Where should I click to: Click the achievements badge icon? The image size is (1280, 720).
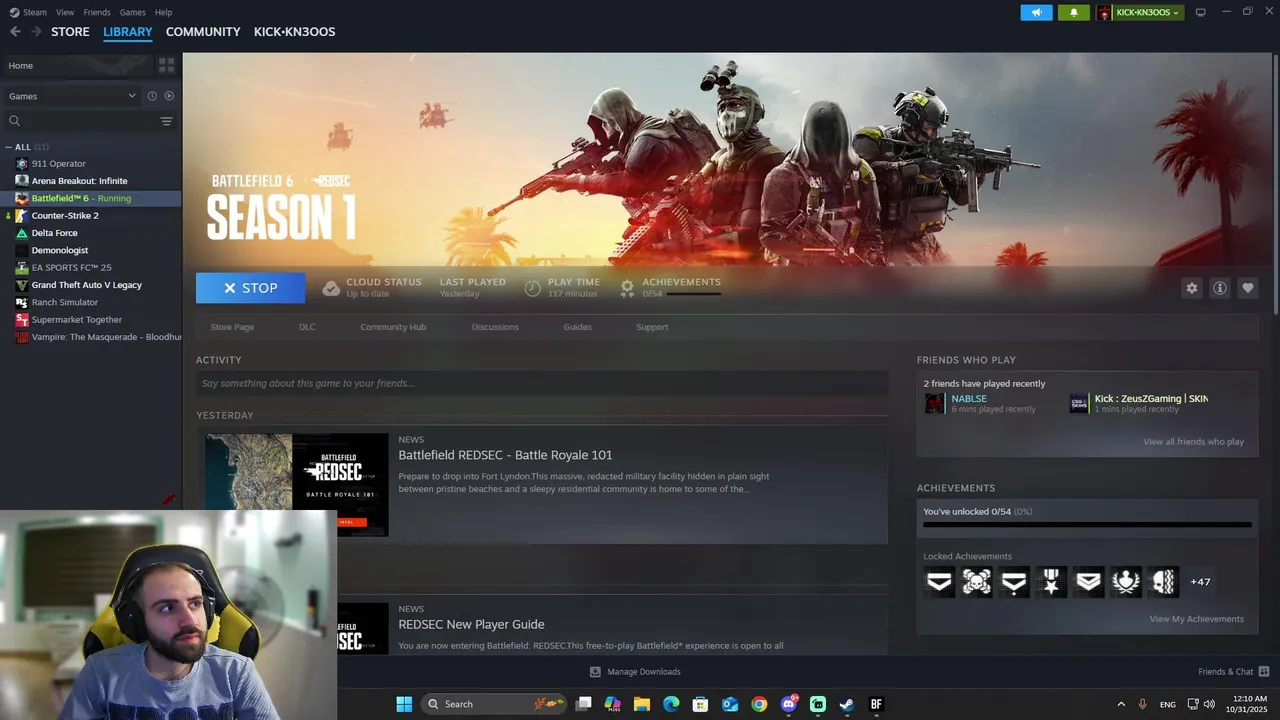point(627,288)
